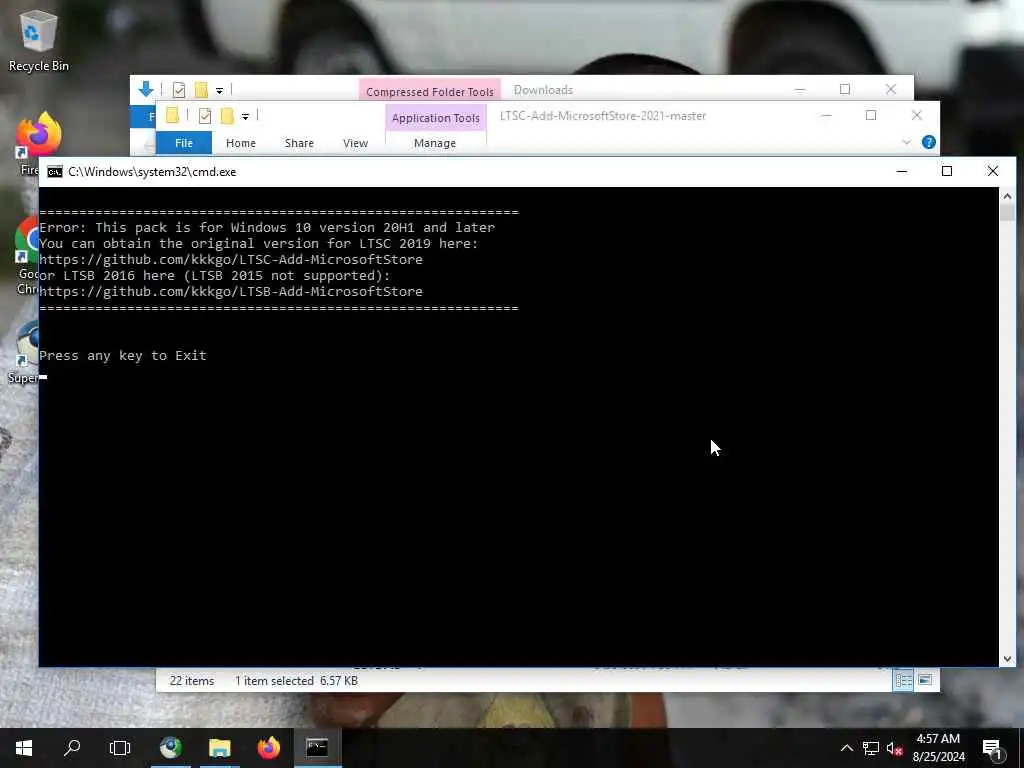Switch to Details view in Explorer status bar

click(903, 680)
